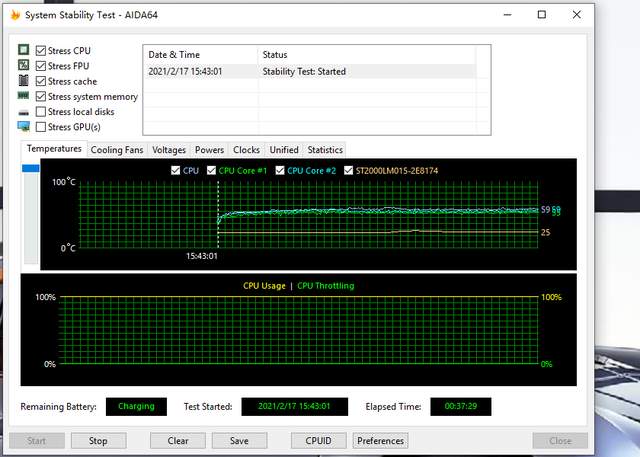Click the disk icon beside Stress local disks

pyautogui.click(x=24, y=112)
